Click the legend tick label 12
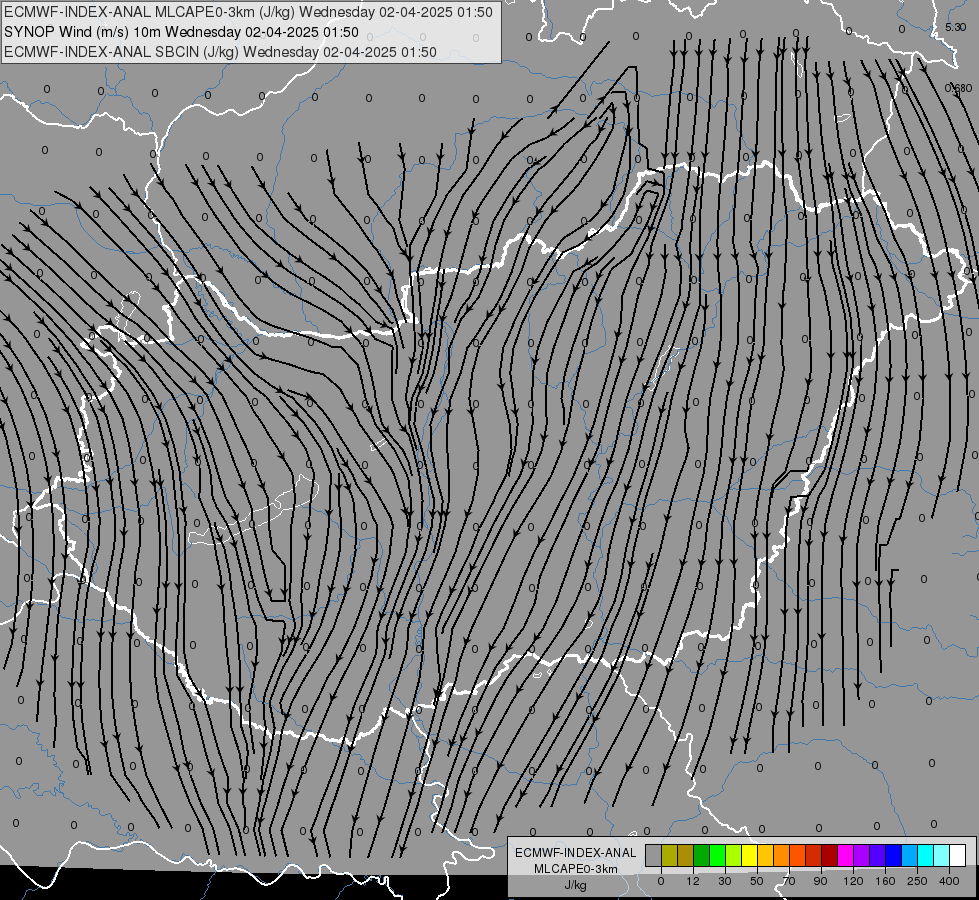979x900 pixels. (693, 881)
